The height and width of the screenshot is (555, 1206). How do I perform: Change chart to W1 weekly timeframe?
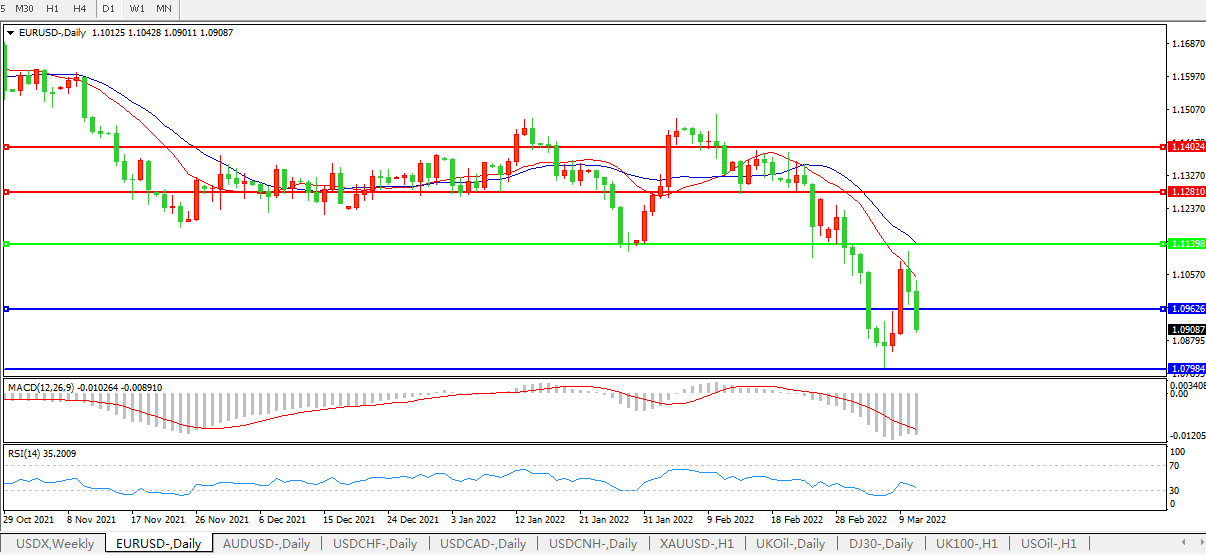click(137, 9)
